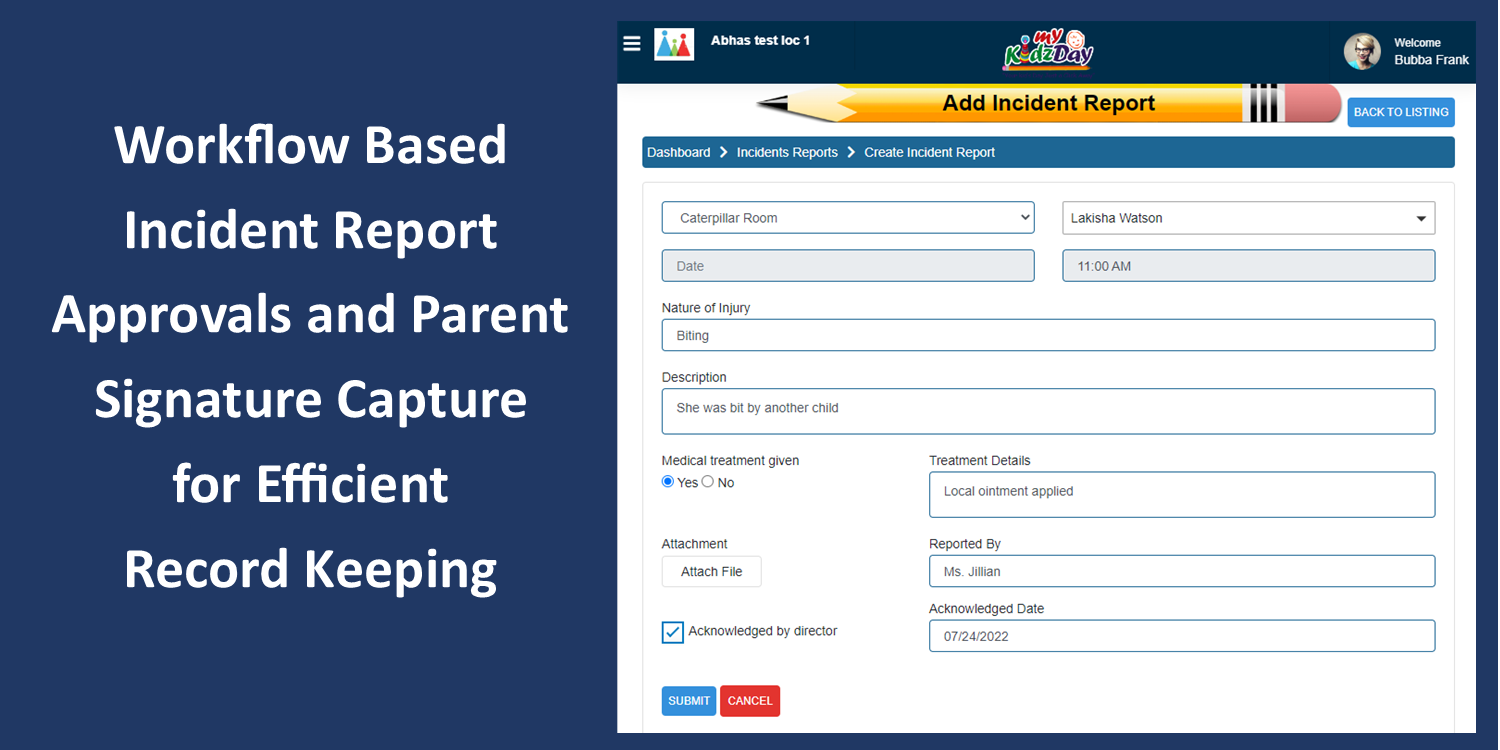Click the Description text area
Viewport: 1500px width, 750px height.
(1048, 411)
